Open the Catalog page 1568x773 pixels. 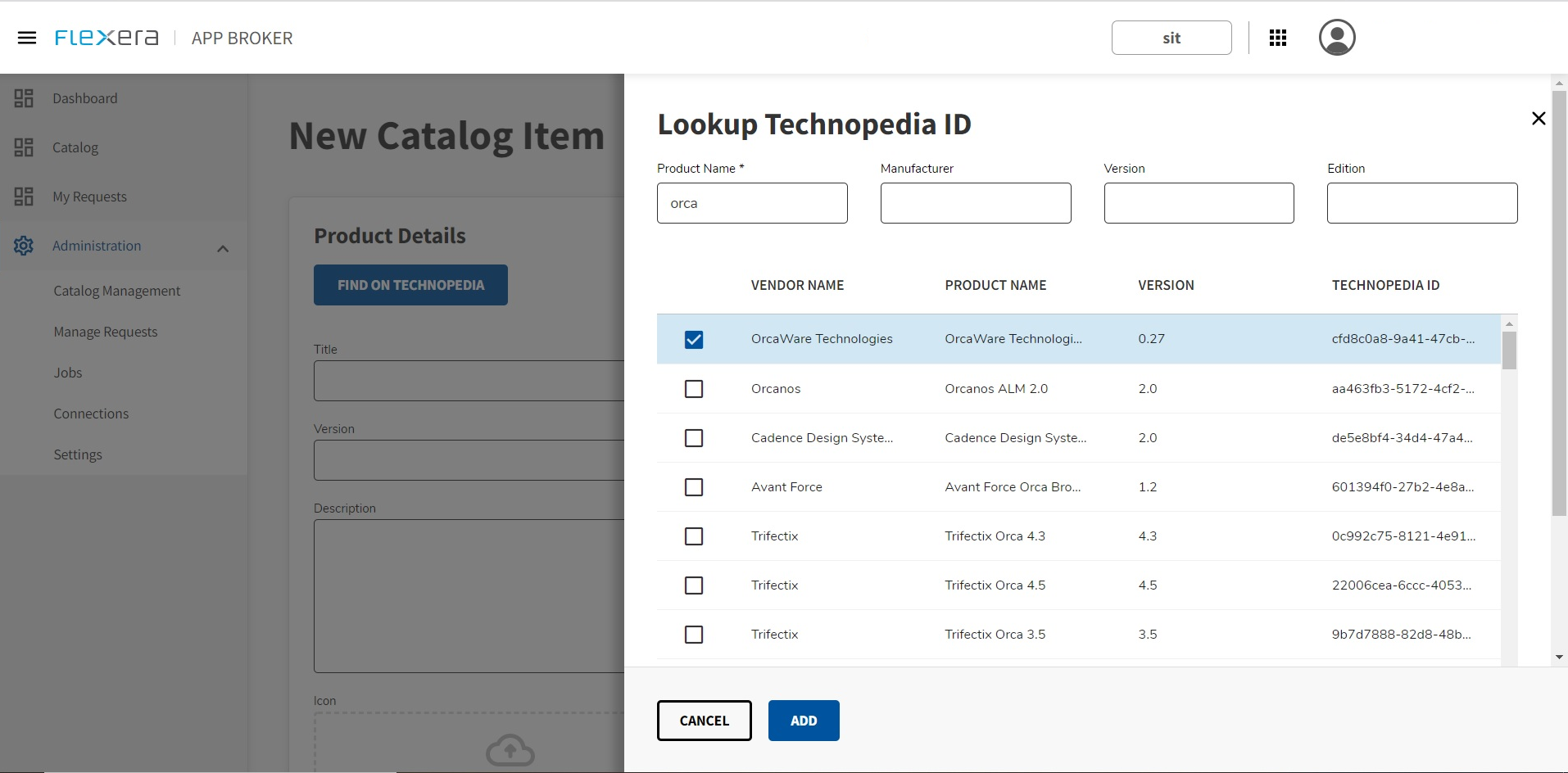pyautogui.click(x=75, y=147)
